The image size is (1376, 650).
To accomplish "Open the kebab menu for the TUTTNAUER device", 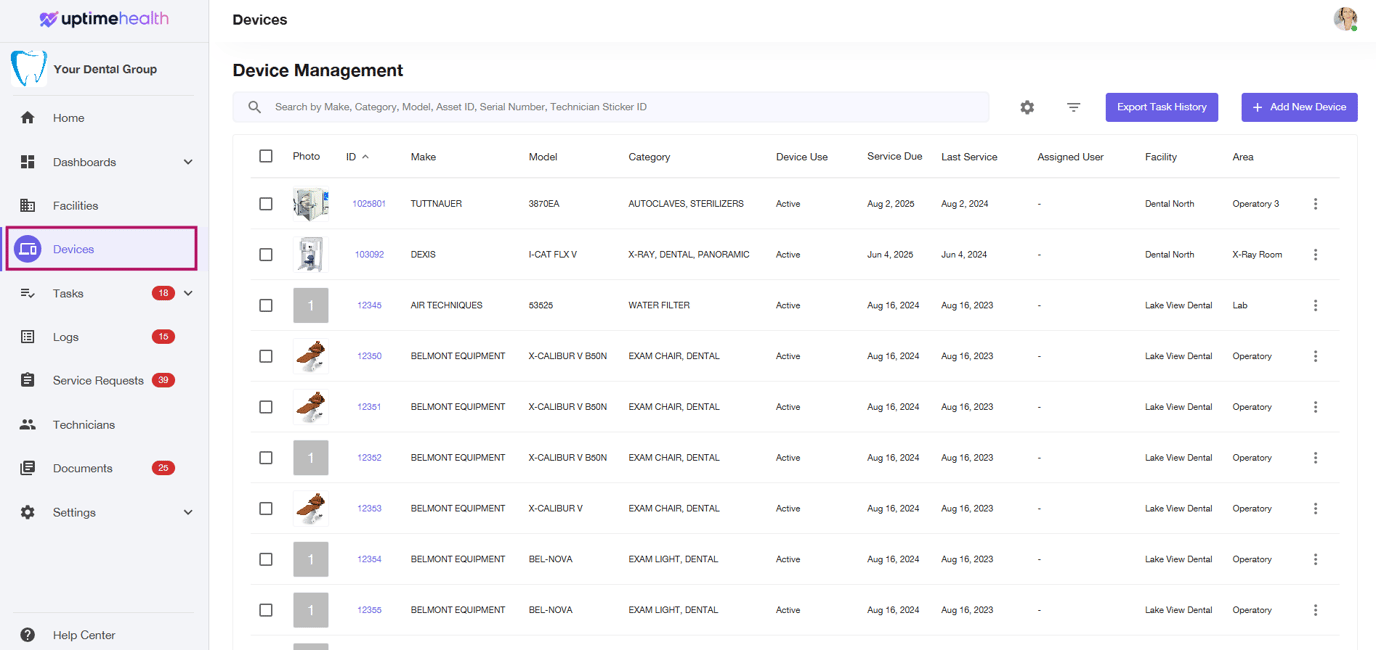I will 1315,203.
